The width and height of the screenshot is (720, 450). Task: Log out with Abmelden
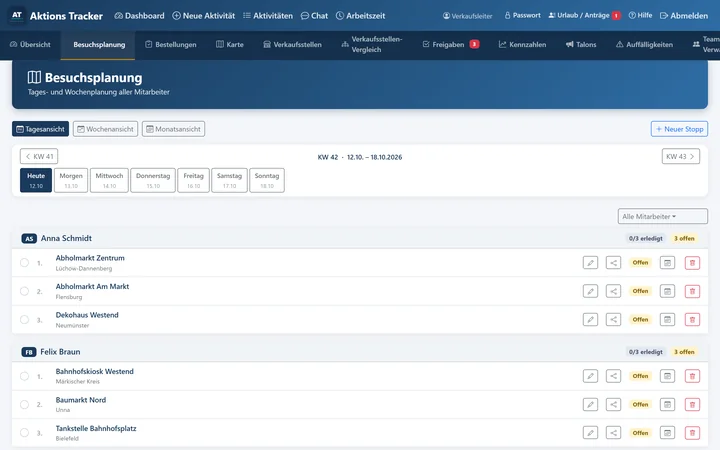pos(684,16)
